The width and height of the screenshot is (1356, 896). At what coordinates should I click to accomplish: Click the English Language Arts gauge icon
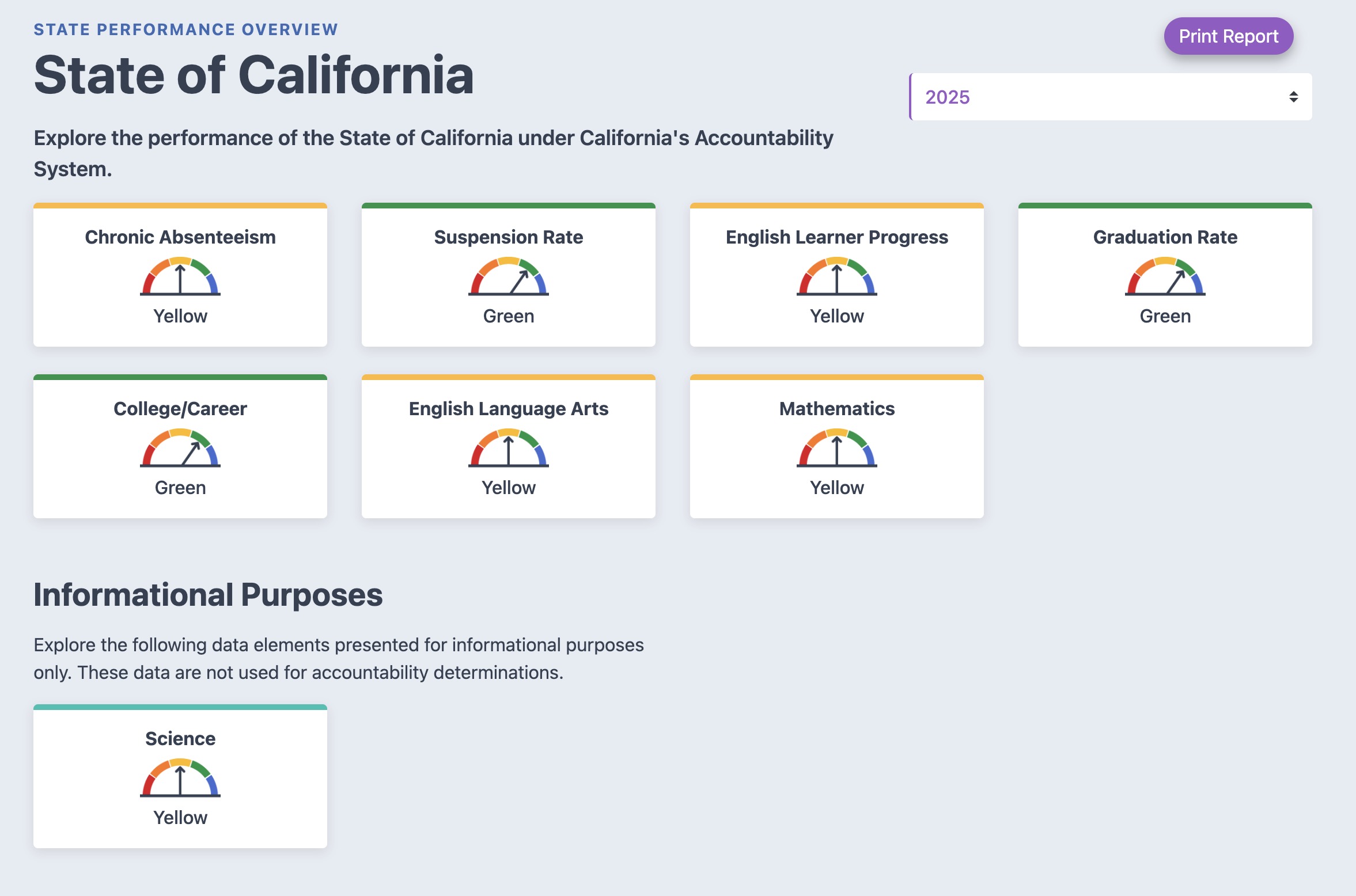pyautogui.click(x=509, y=449)
